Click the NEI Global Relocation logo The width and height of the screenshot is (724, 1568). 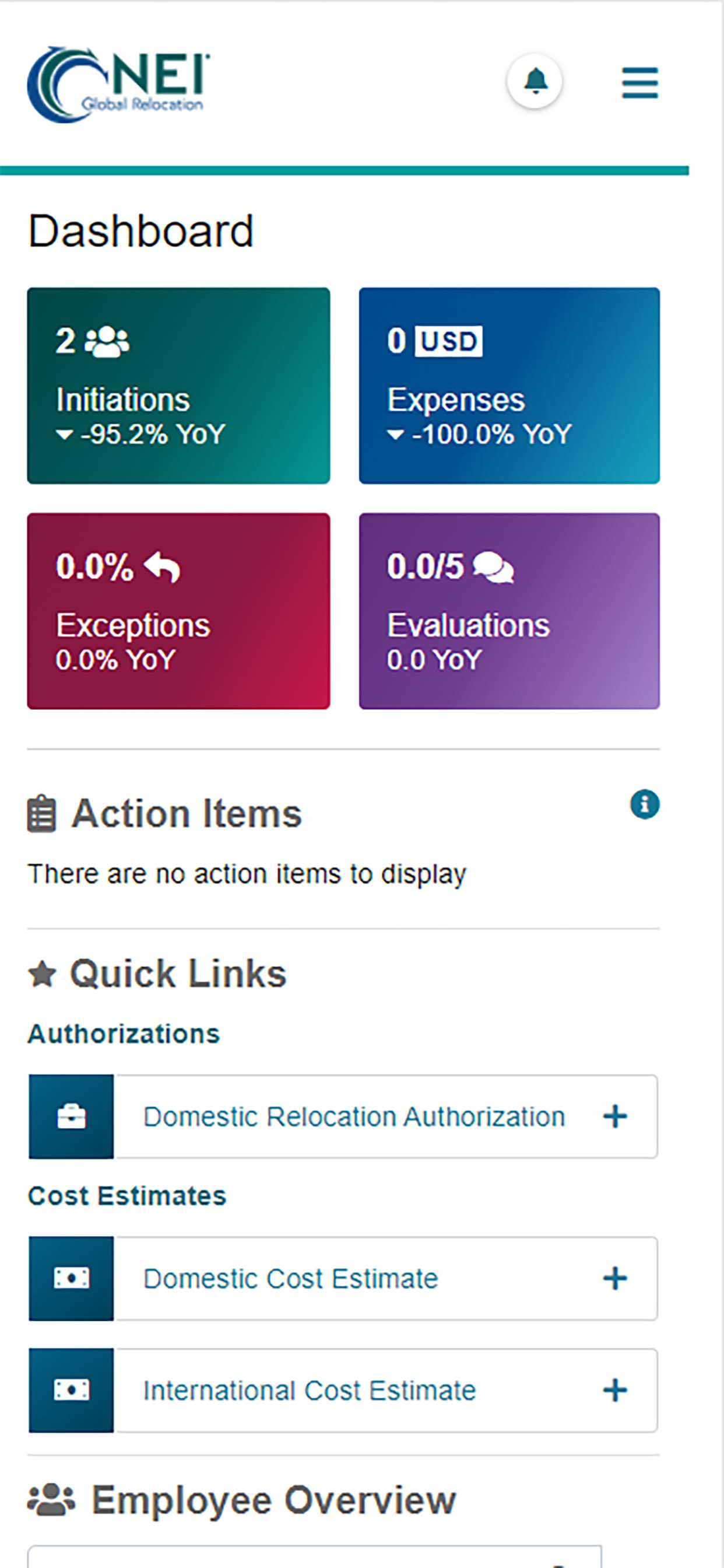(x=119, y=84)
